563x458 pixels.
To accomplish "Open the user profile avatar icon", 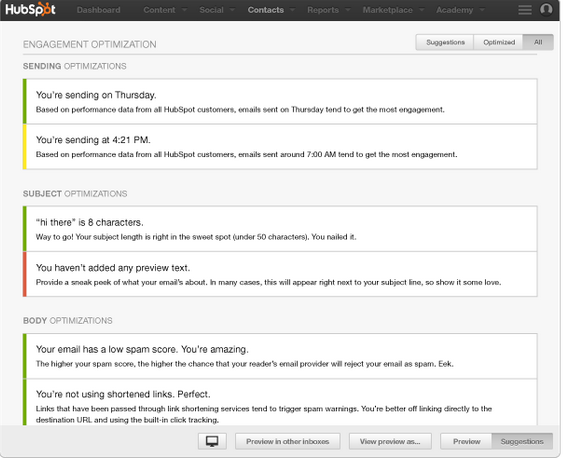I will 546,10.
